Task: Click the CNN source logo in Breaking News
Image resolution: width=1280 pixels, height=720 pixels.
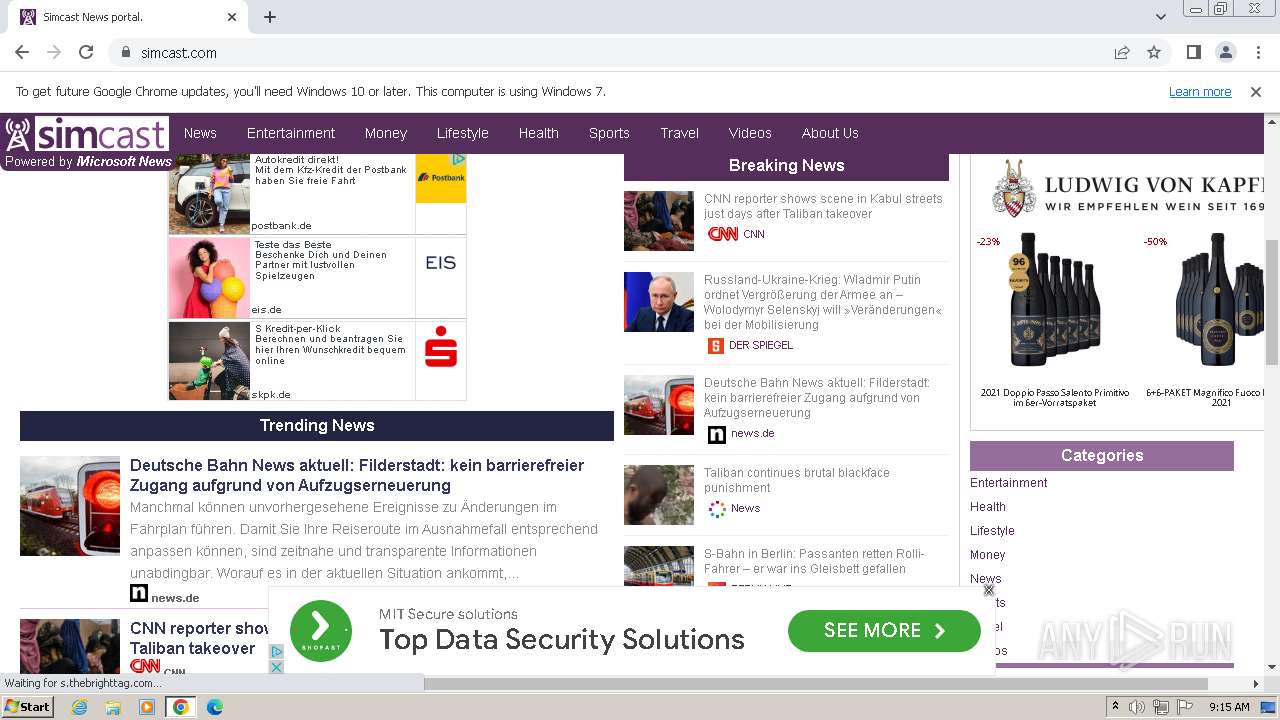Action: click(x=723, y=234)
